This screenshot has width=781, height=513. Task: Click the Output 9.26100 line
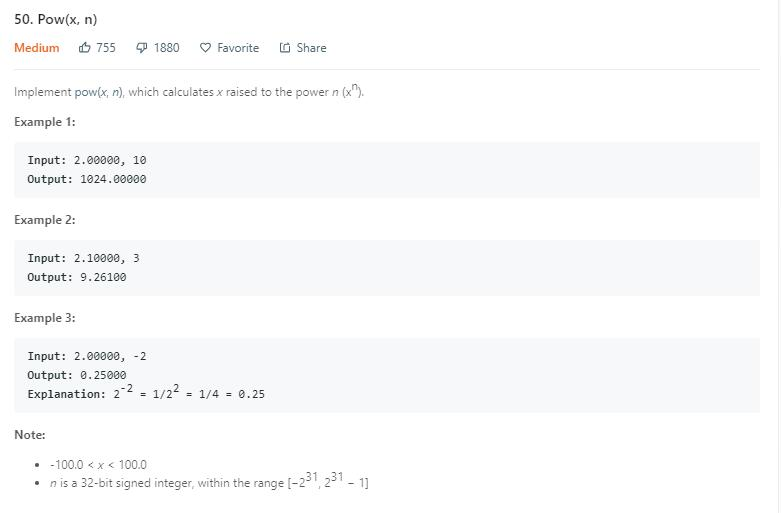click(x=77, y=277)
